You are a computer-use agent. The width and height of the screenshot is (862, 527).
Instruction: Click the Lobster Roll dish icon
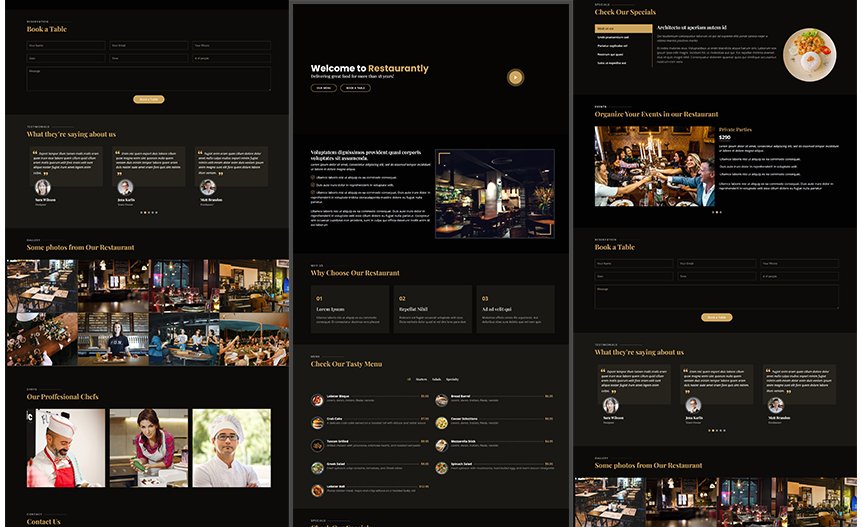[x=317, y=490]
